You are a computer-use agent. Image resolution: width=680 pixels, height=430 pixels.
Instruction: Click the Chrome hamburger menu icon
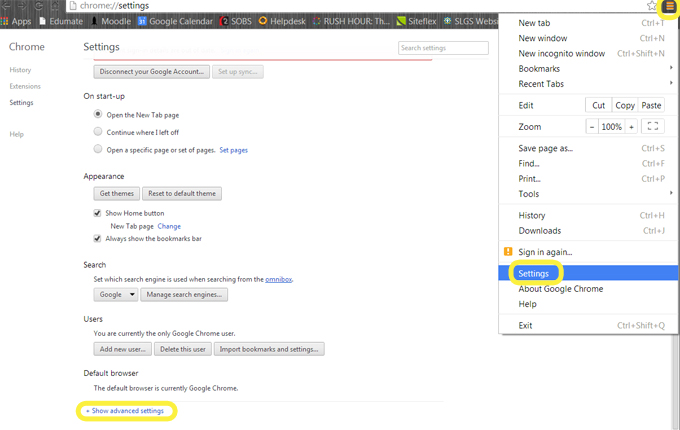[669, 6]
